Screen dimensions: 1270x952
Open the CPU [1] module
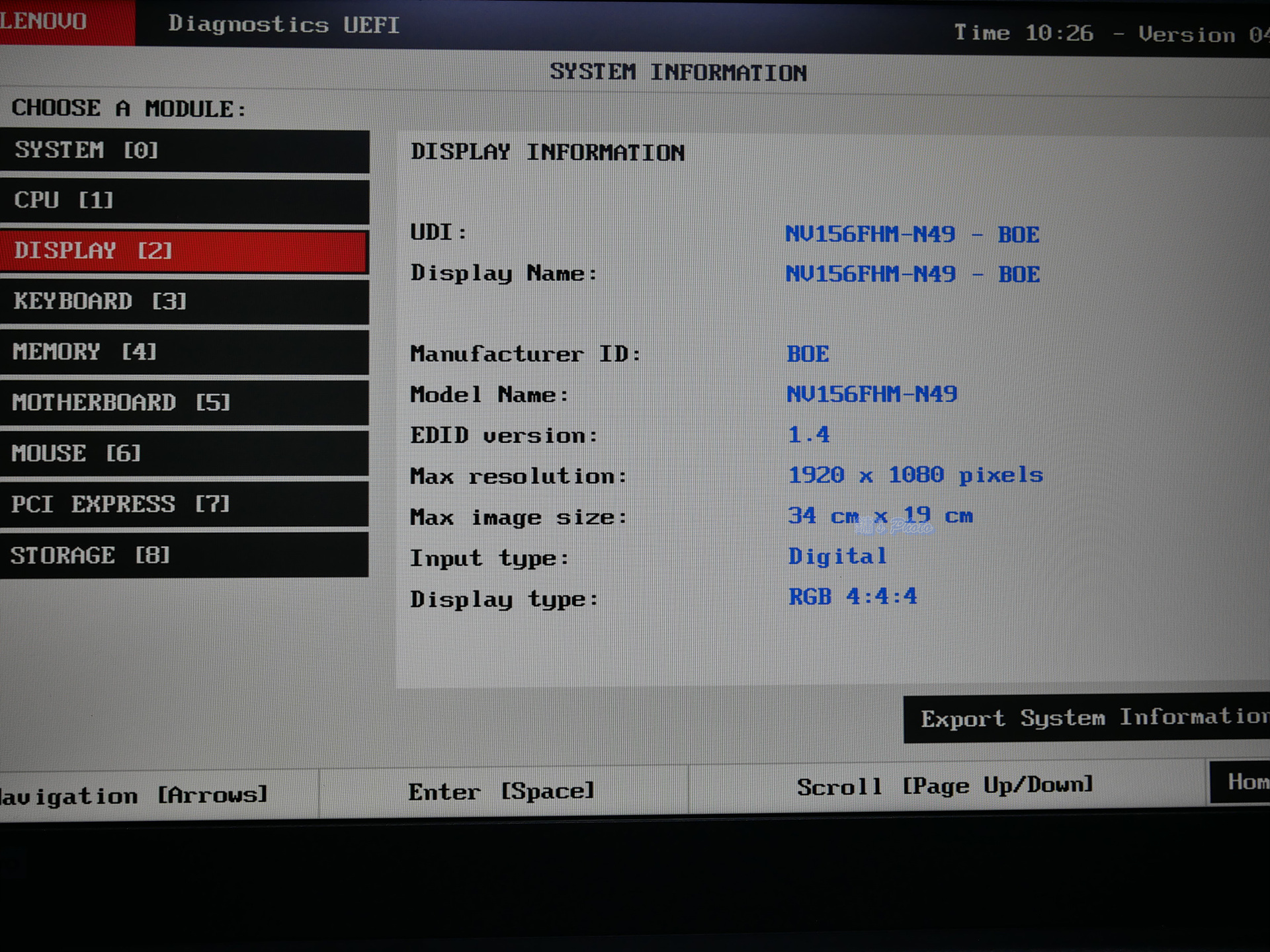click(184, 200)
